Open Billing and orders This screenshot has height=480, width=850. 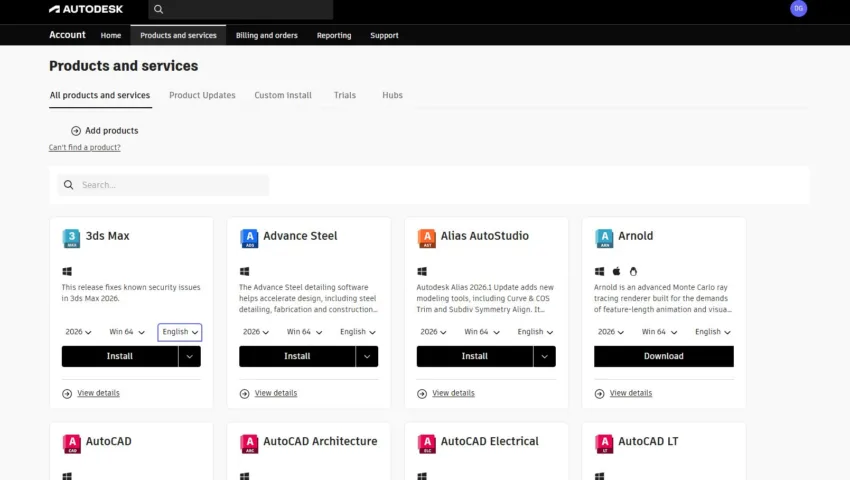(x=267, y=35)
